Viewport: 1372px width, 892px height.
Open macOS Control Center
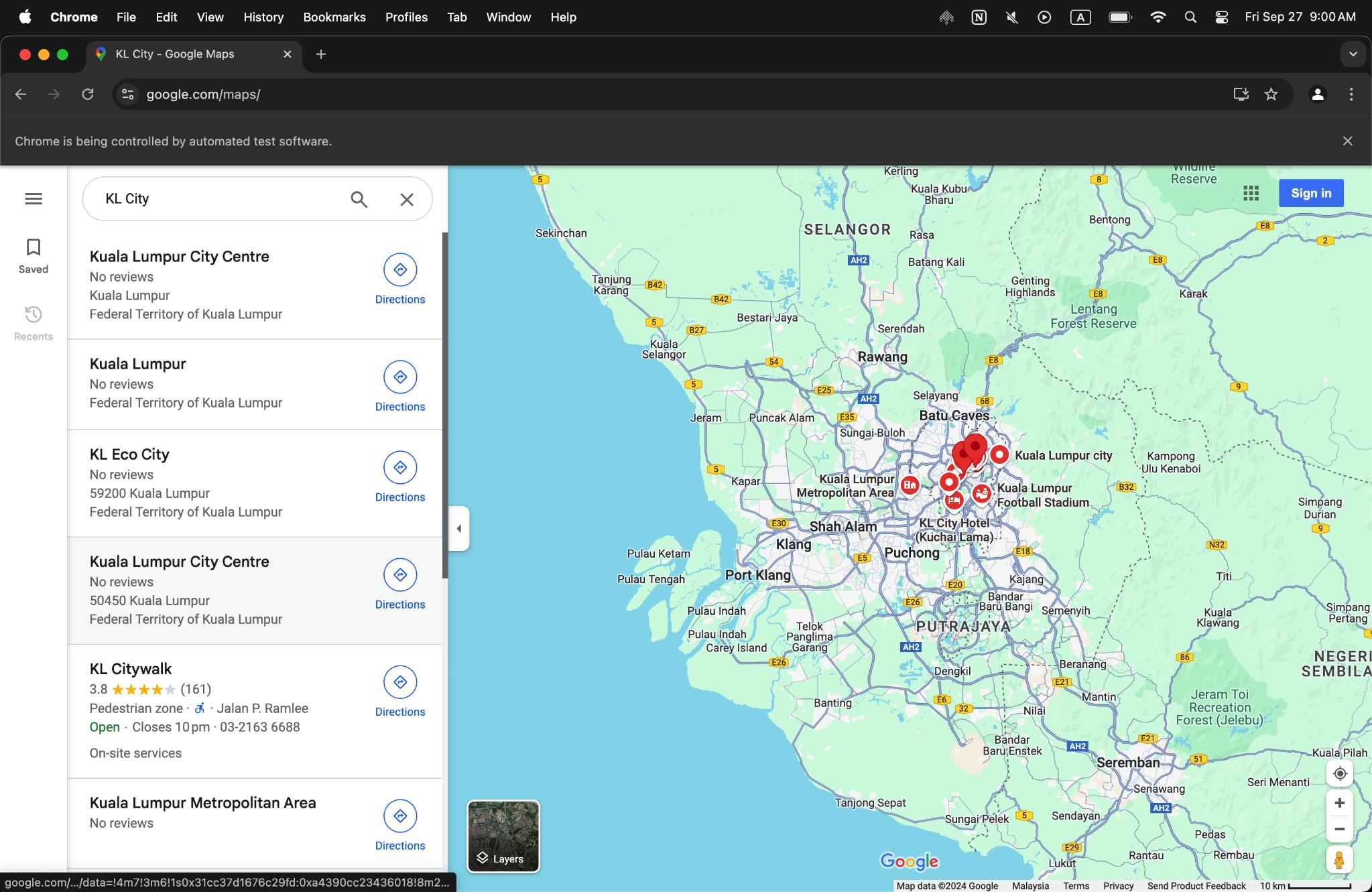(1221, 17)
